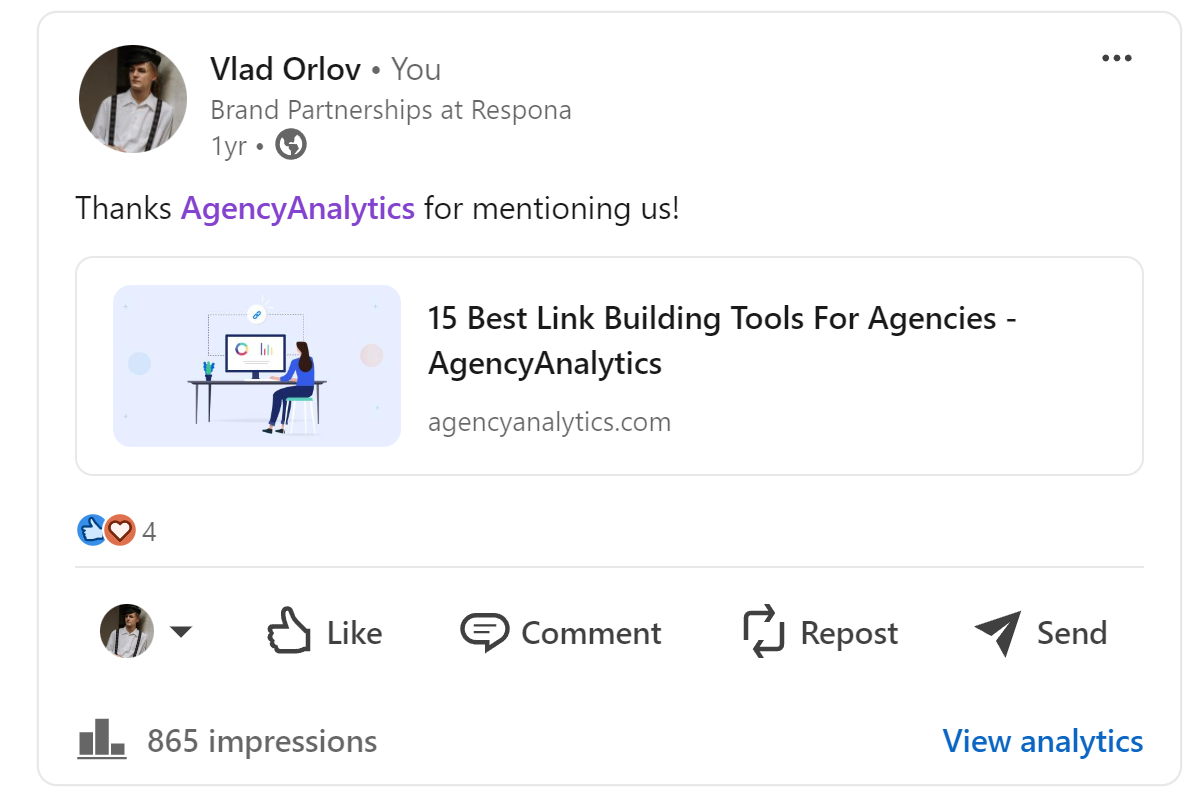Click the agencyanalytics.com domain text
Image resolution: width=1203 pixels, height=807 pixels.
549,422
